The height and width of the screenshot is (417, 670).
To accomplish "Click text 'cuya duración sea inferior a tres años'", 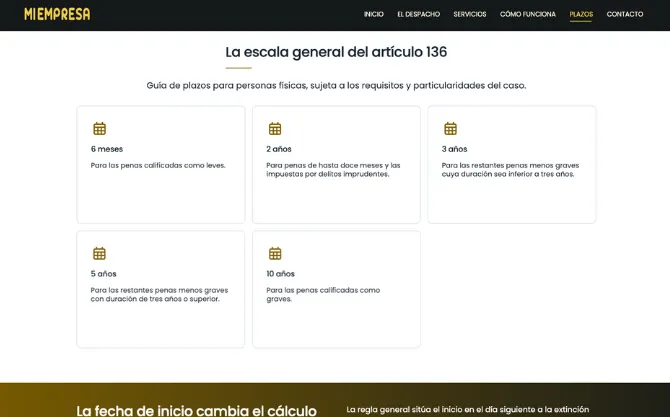I will (508, 174).
